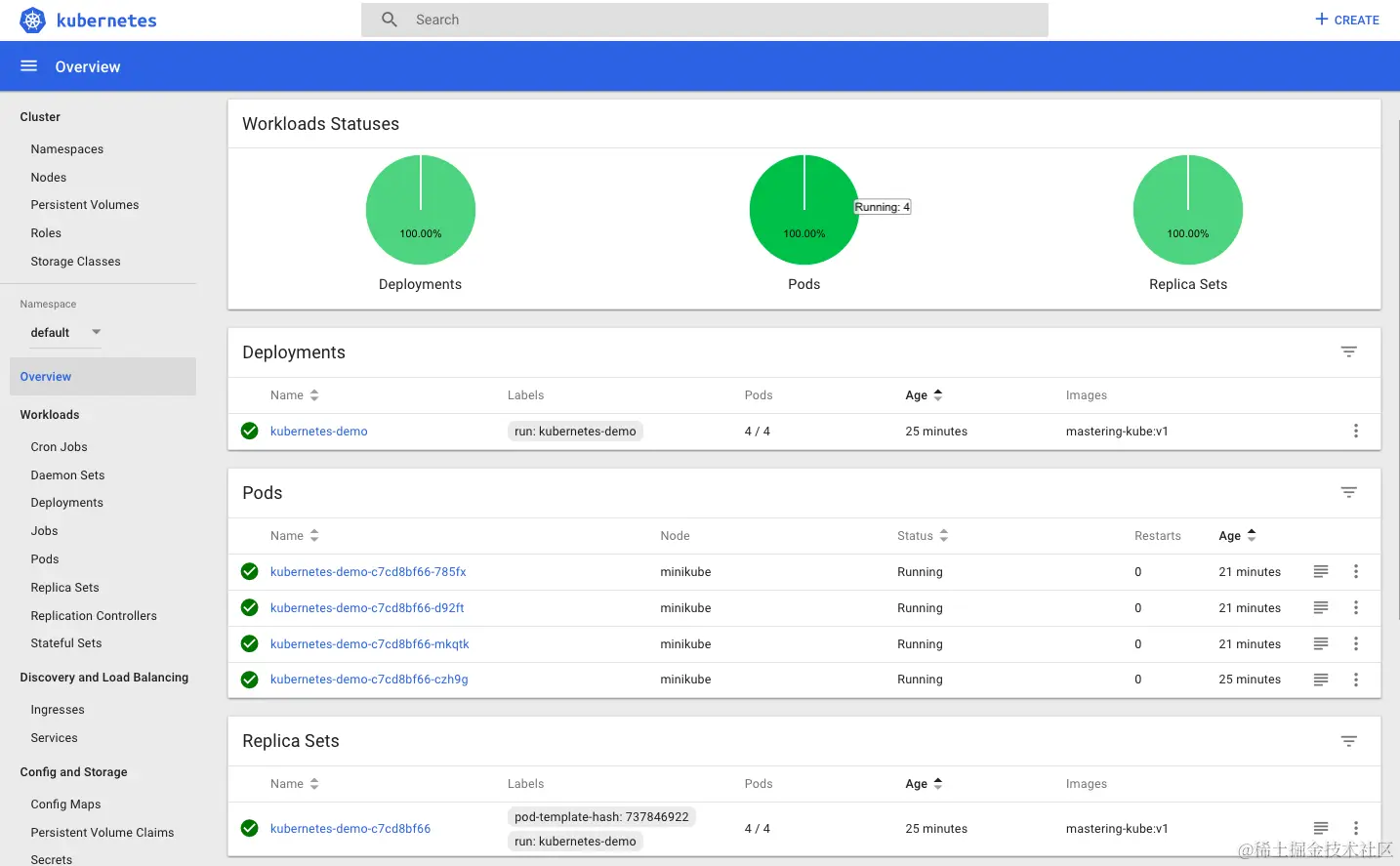The image size is (1400, 866).
Task: Click status check icon of pod mkqtk
Action: pos(250,643)
